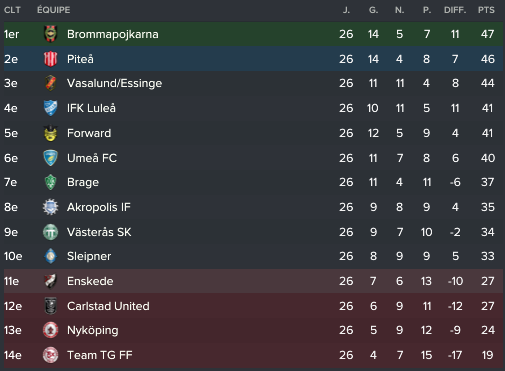The height and width of the screenshot is (371, 505).
Task: Select the Umeå FC badge
Action: (x=51, y=158)
